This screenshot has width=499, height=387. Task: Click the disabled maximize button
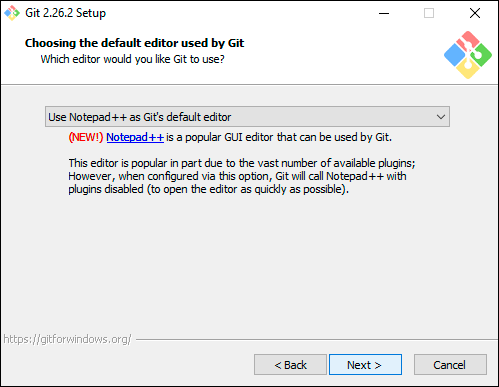(x=429, y=13)
